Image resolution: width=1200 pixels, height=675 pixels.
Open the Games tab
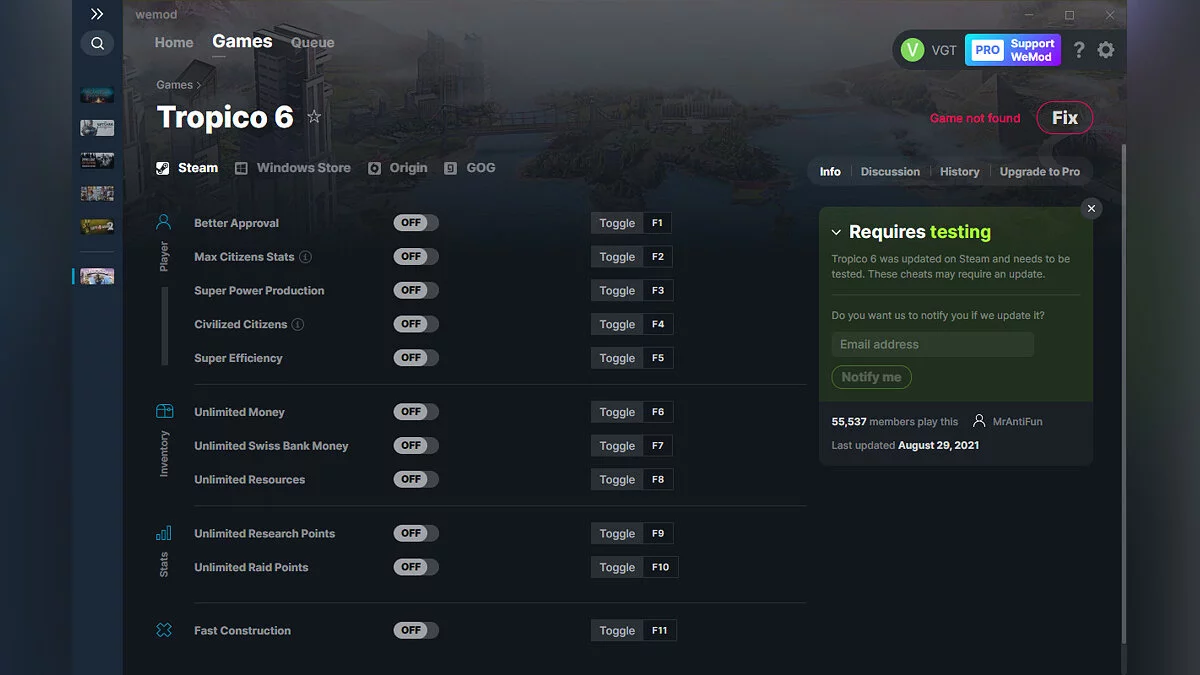242,42
